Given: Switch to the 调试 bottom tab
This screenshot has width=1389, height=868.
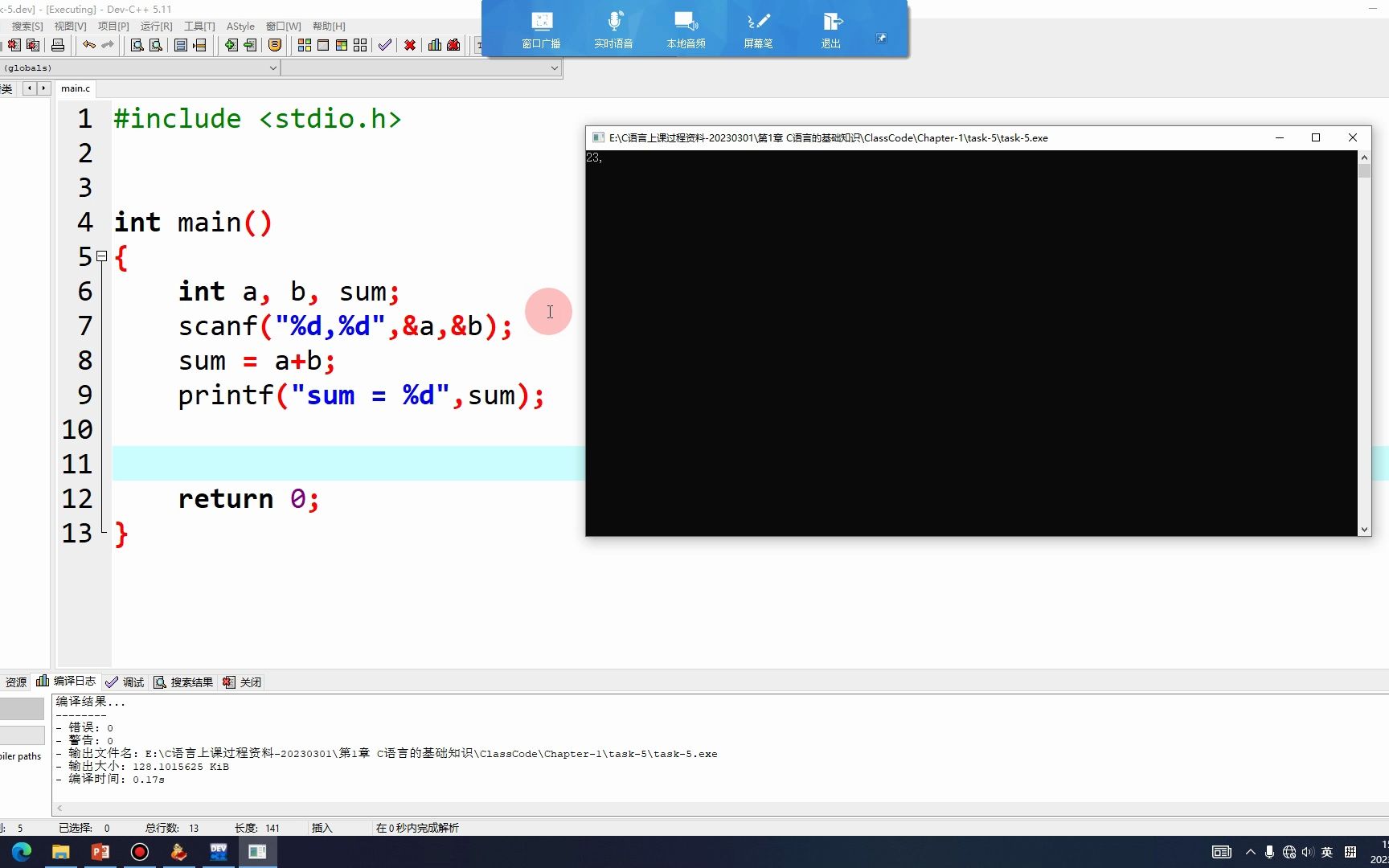Looking at the screenshot, I should click(x=125, y=682).
